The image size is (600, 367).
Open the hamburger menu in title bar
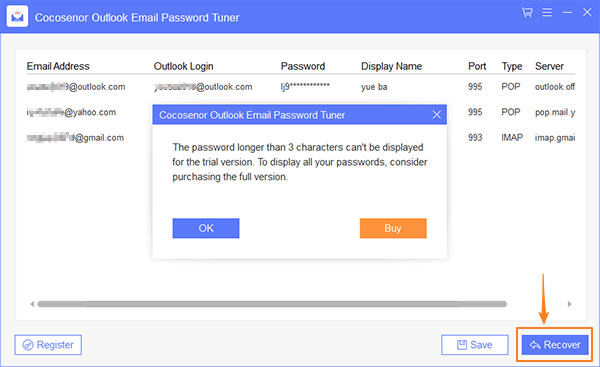tap(547, 13)
